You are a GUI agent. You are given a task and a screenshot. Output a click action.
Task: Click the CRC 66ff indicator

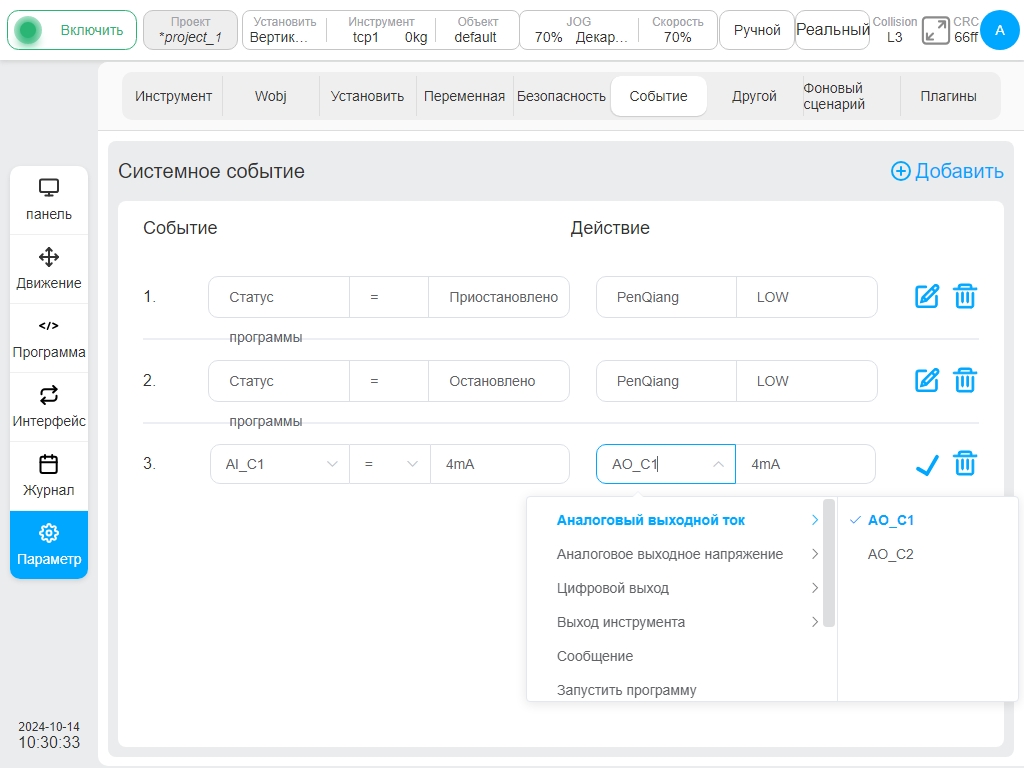(x=965, y=30)
